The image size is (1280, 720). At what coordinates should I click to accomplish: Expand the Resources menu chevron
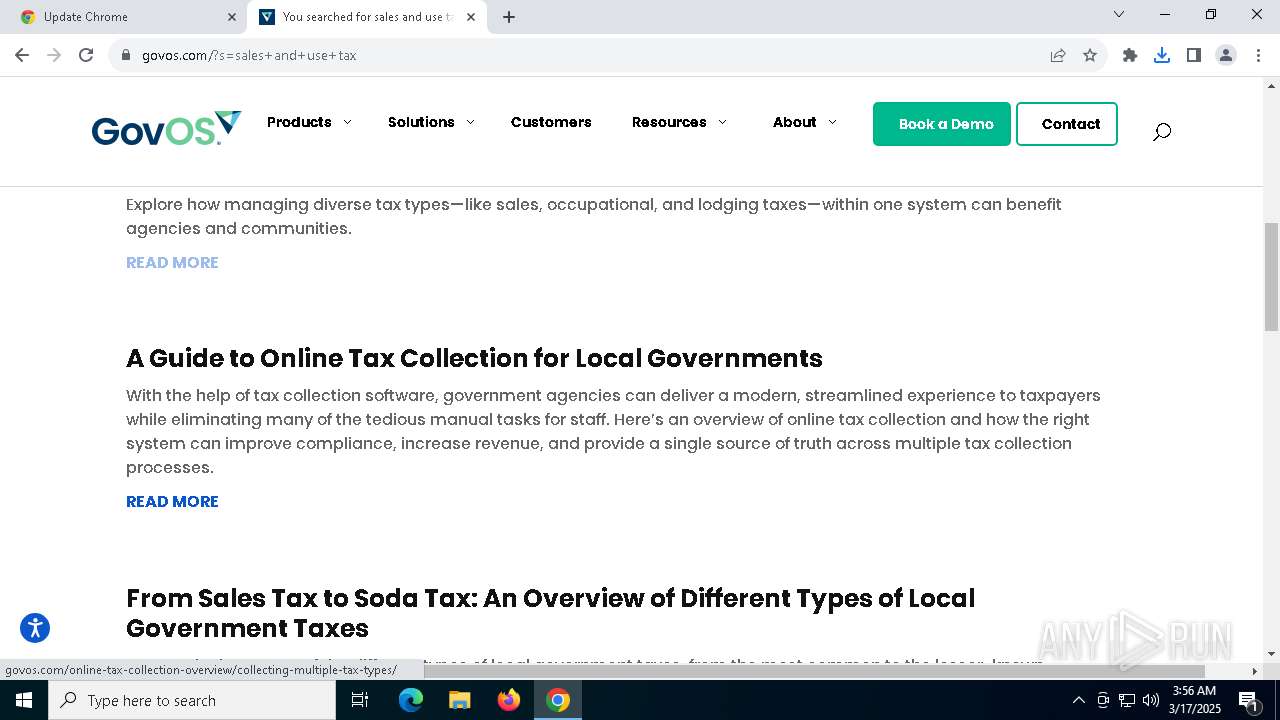click(722, 122)
